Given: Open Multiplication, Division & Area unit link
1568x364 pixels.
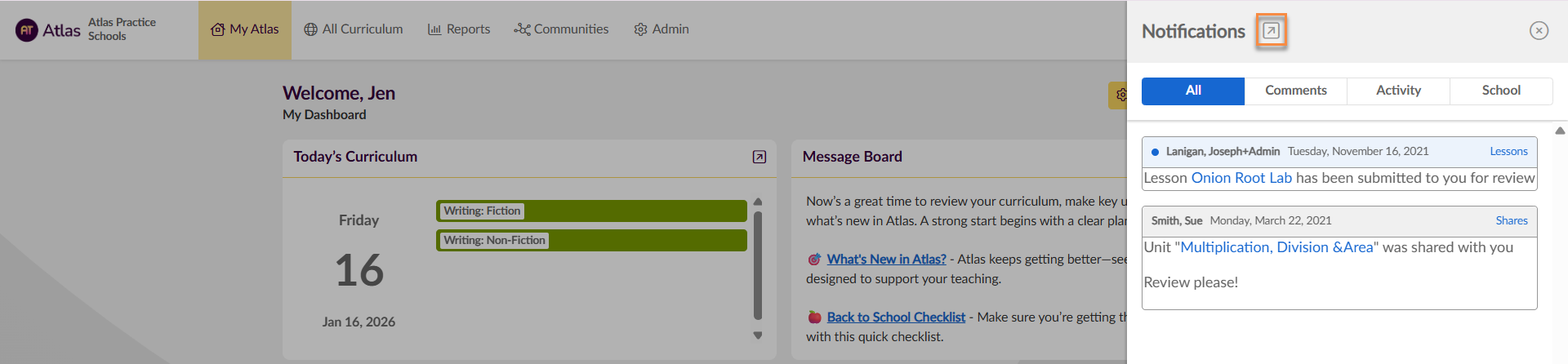Looking at the screenshot, I should [1276, 247].
